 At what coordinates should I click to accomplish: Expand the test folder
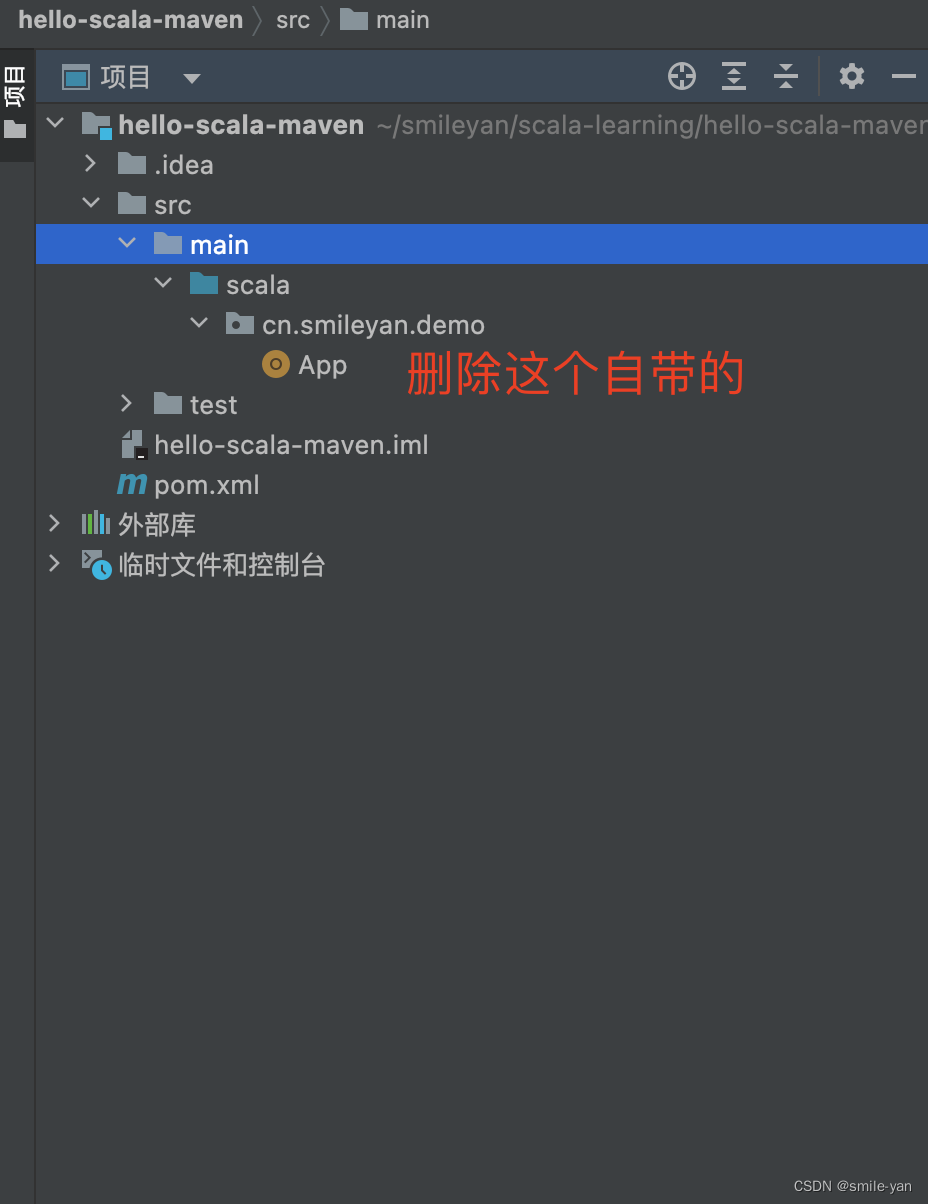click(125, 404)
